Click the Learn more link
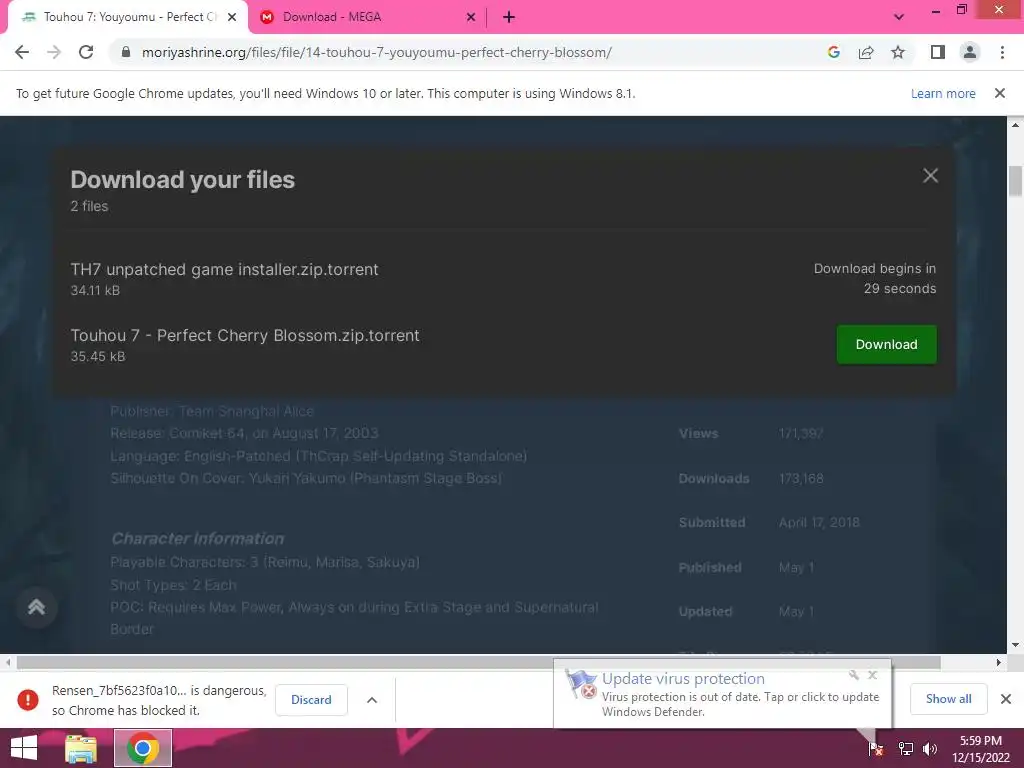Image resolution: width=1024 pixels, height=768 pixels. tap(943, 93)
